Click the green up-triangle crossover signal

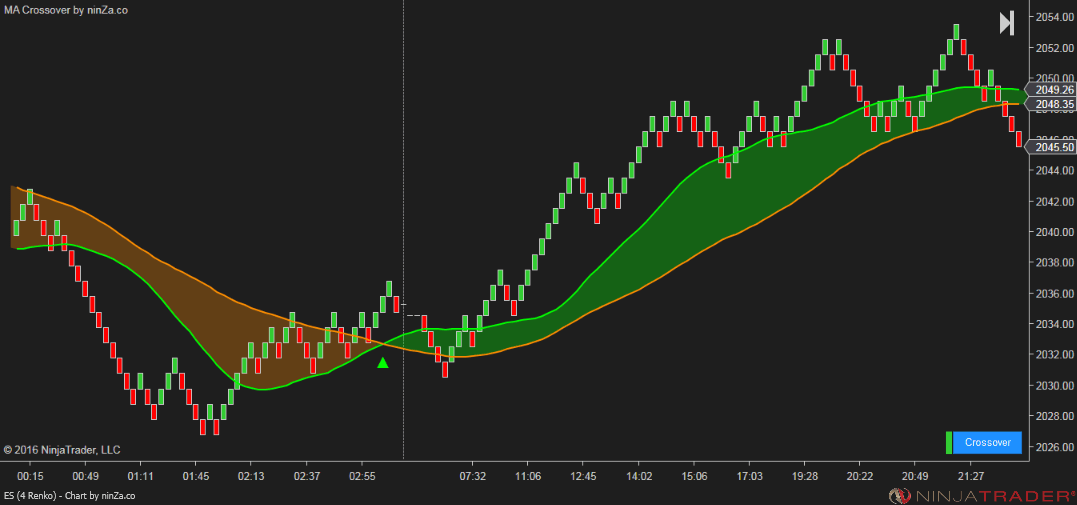point(383,363)
